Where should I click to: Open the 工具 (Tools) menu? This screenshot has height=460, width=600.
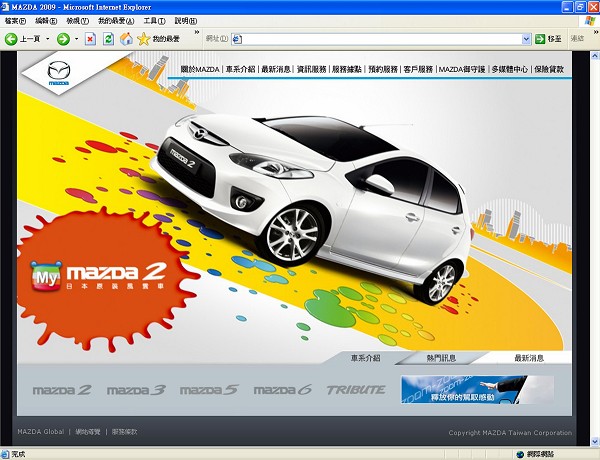[154, 20]
